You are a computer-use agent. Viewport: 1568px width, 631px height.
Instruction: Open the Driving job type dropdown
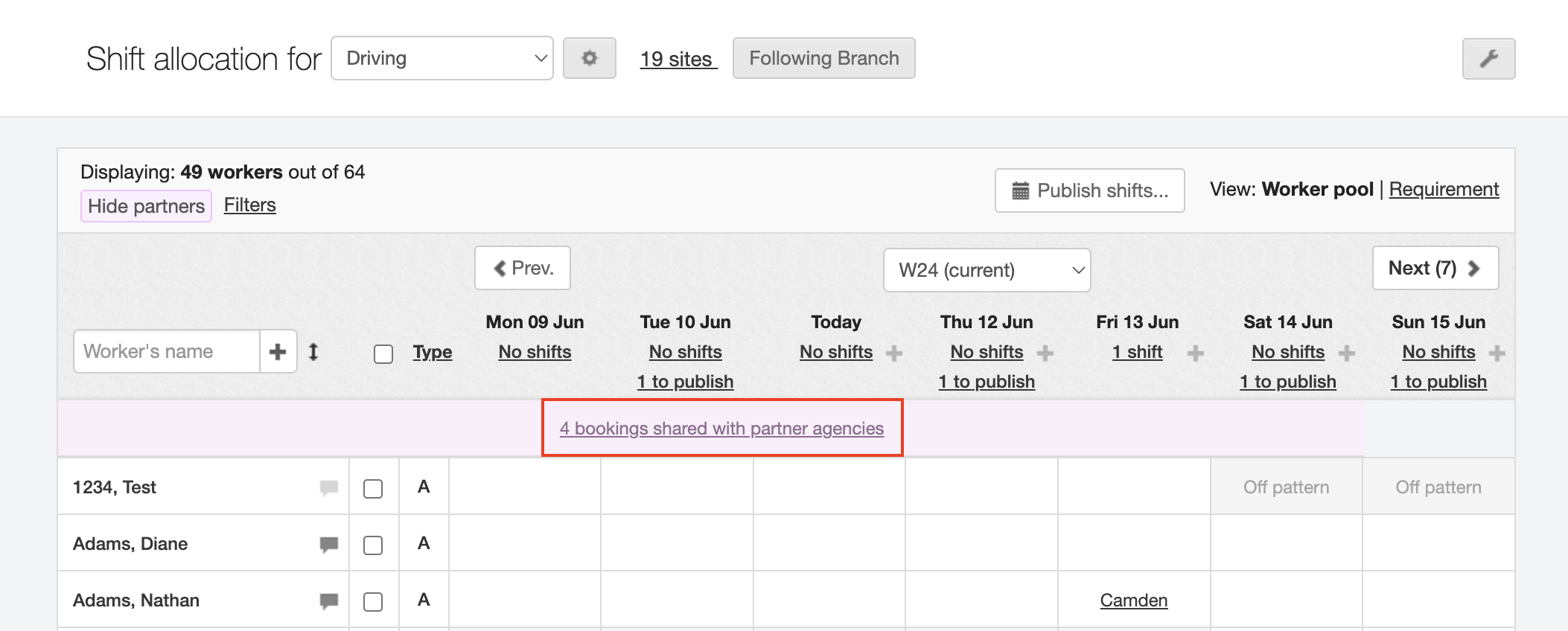442,58
